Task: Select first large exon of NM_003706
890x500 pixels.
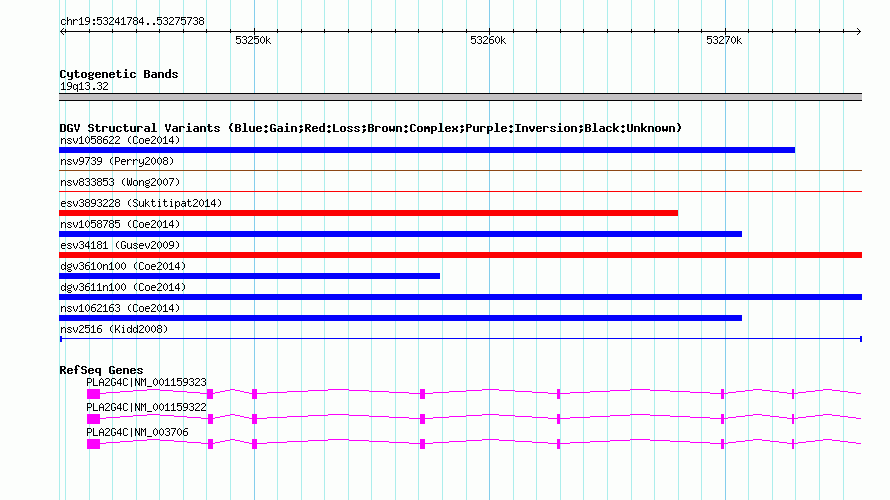Action: pyautogui.click(x=93, y=444)
